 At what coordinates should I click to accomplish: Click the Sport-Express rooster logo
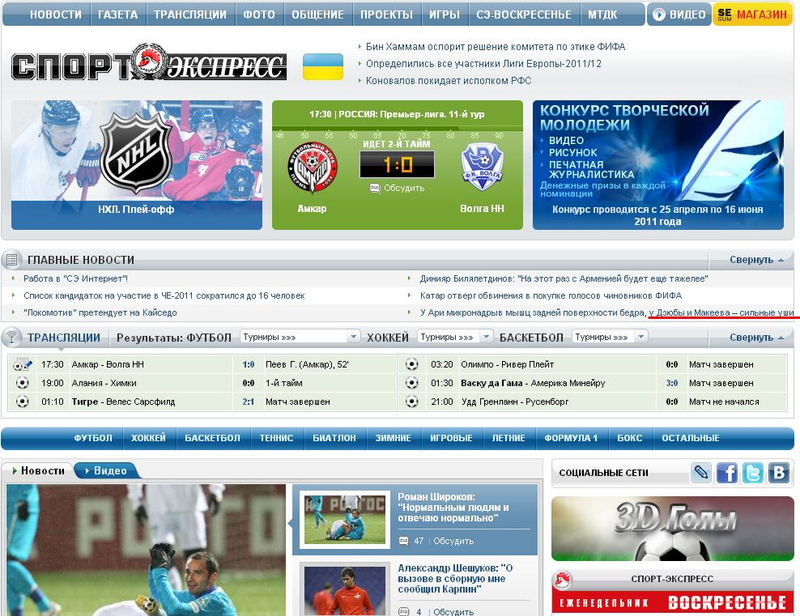click(149, 62)
